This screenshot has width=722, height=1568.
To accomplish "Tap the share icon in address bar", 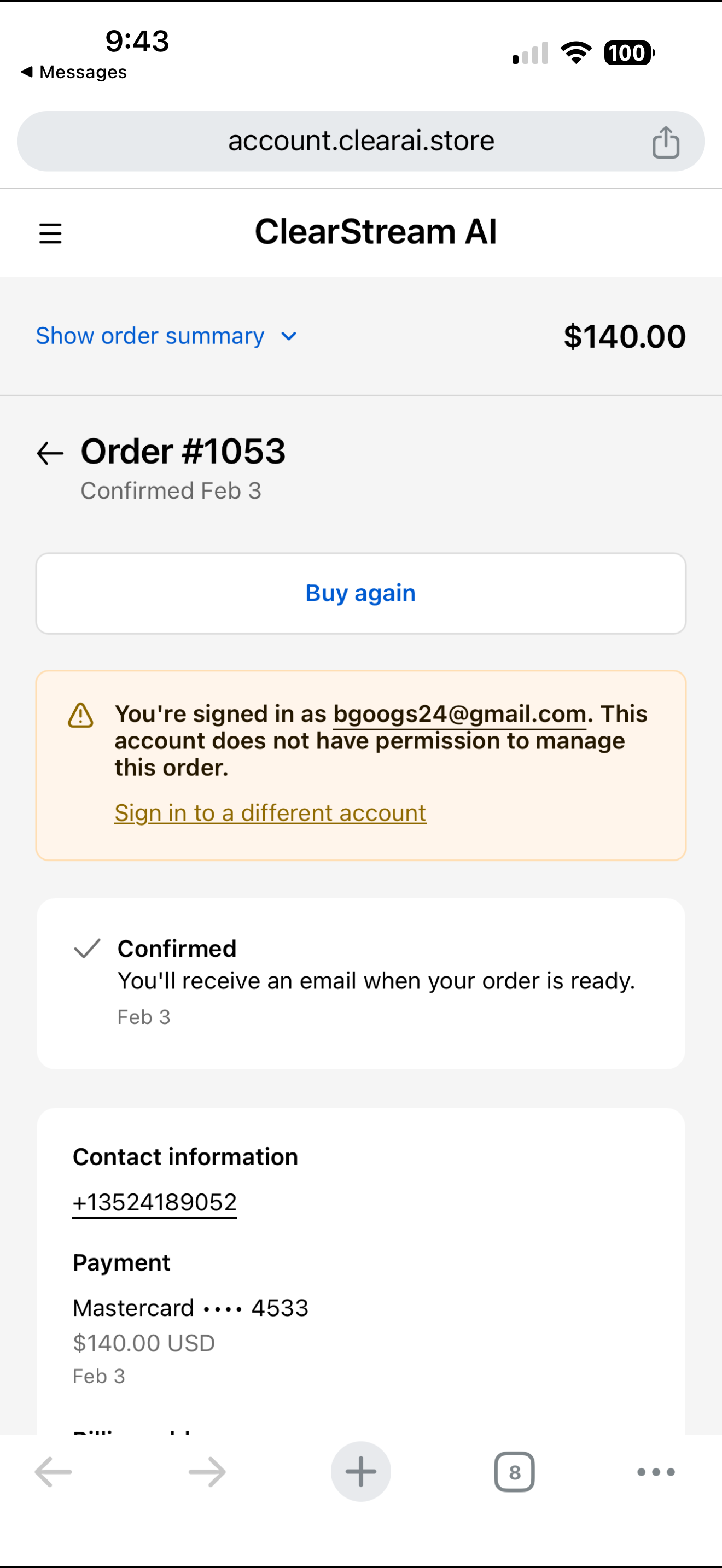I will [665, 143].
